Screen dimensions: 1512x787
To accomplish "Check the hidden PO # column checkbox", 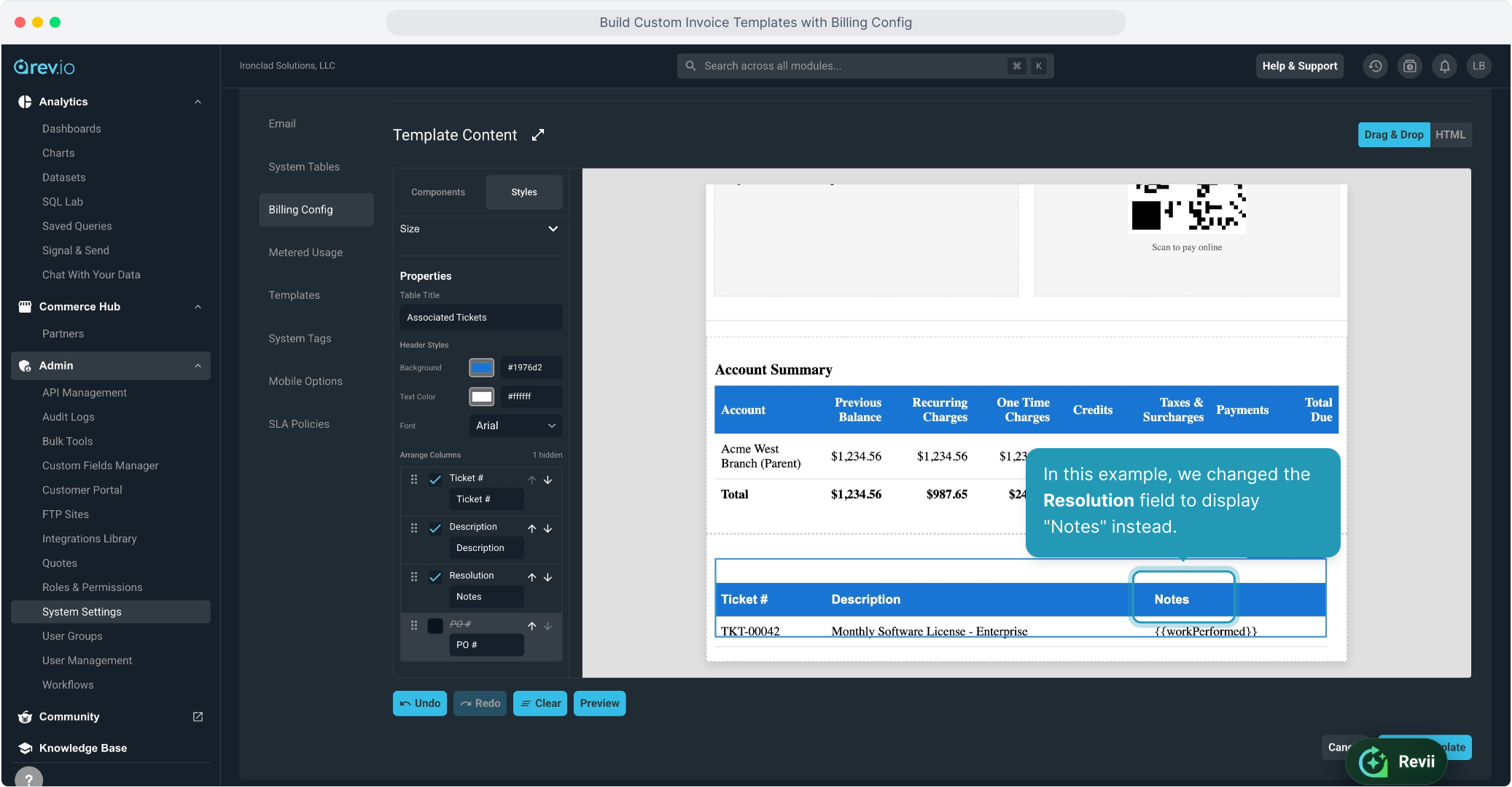I will tap(435, 626).
